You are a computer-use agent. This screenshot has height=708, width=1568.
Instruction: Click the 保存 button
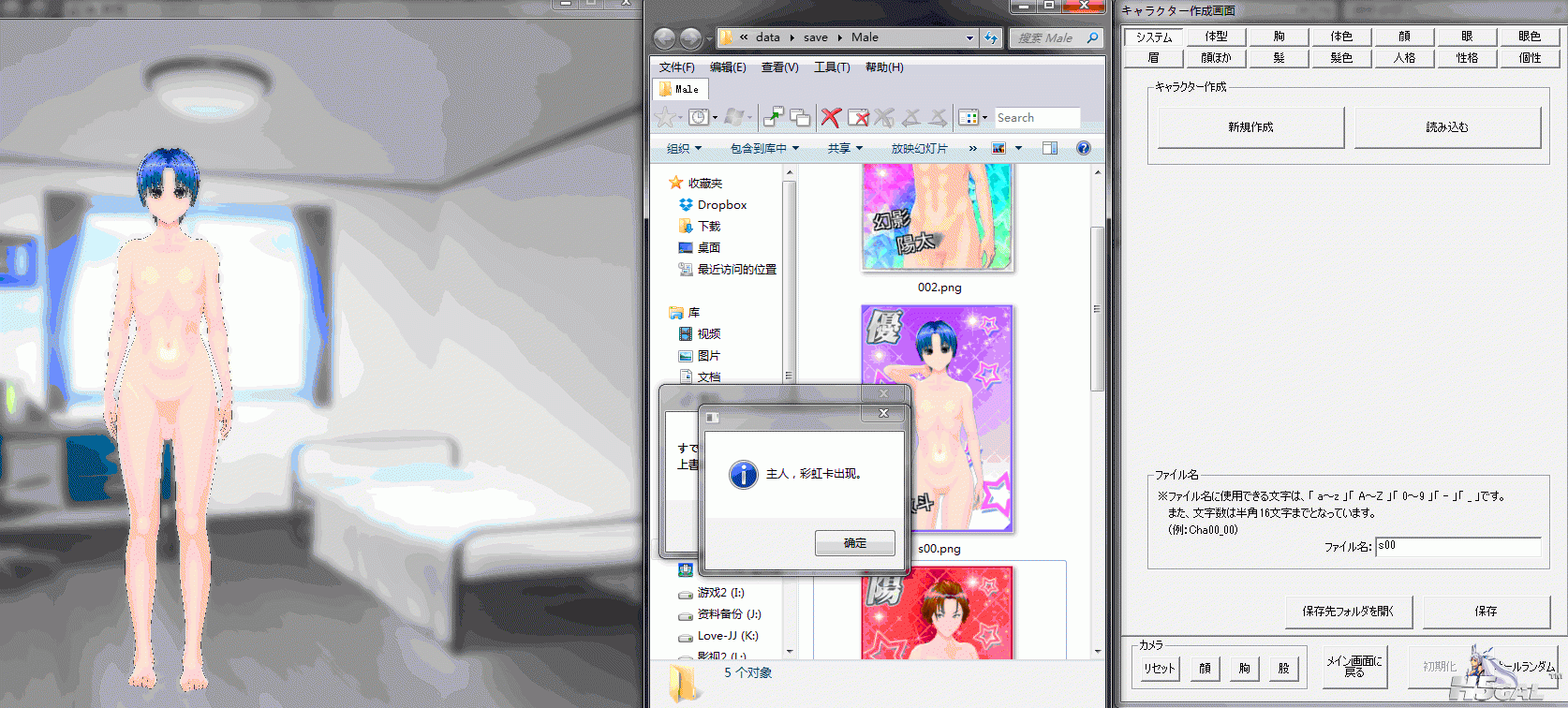1487,612
